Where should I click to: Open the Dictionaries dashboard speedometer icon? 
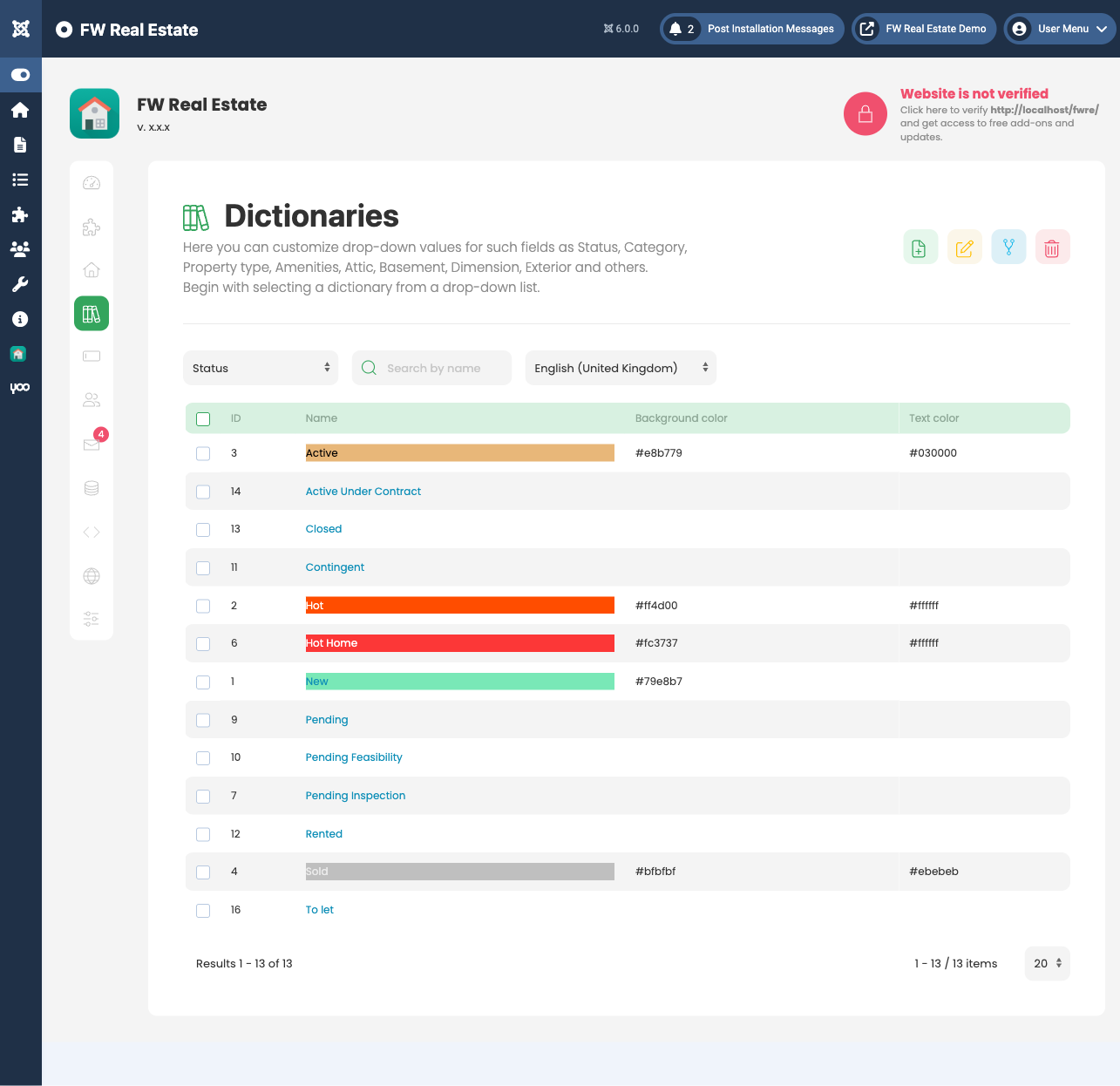click(92, 183)
